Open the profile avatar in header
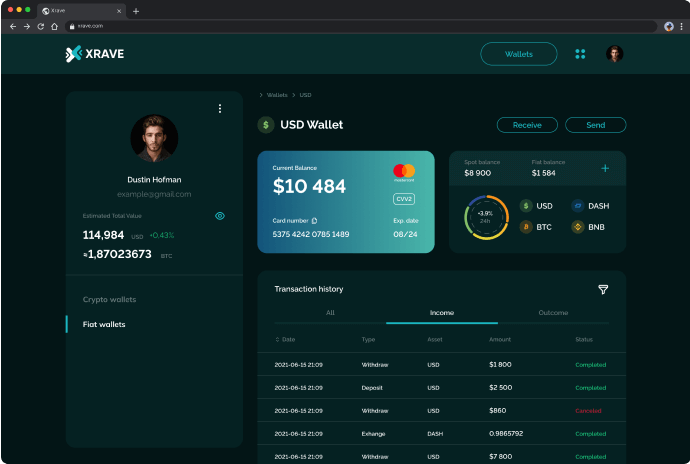 pos(614,54)
